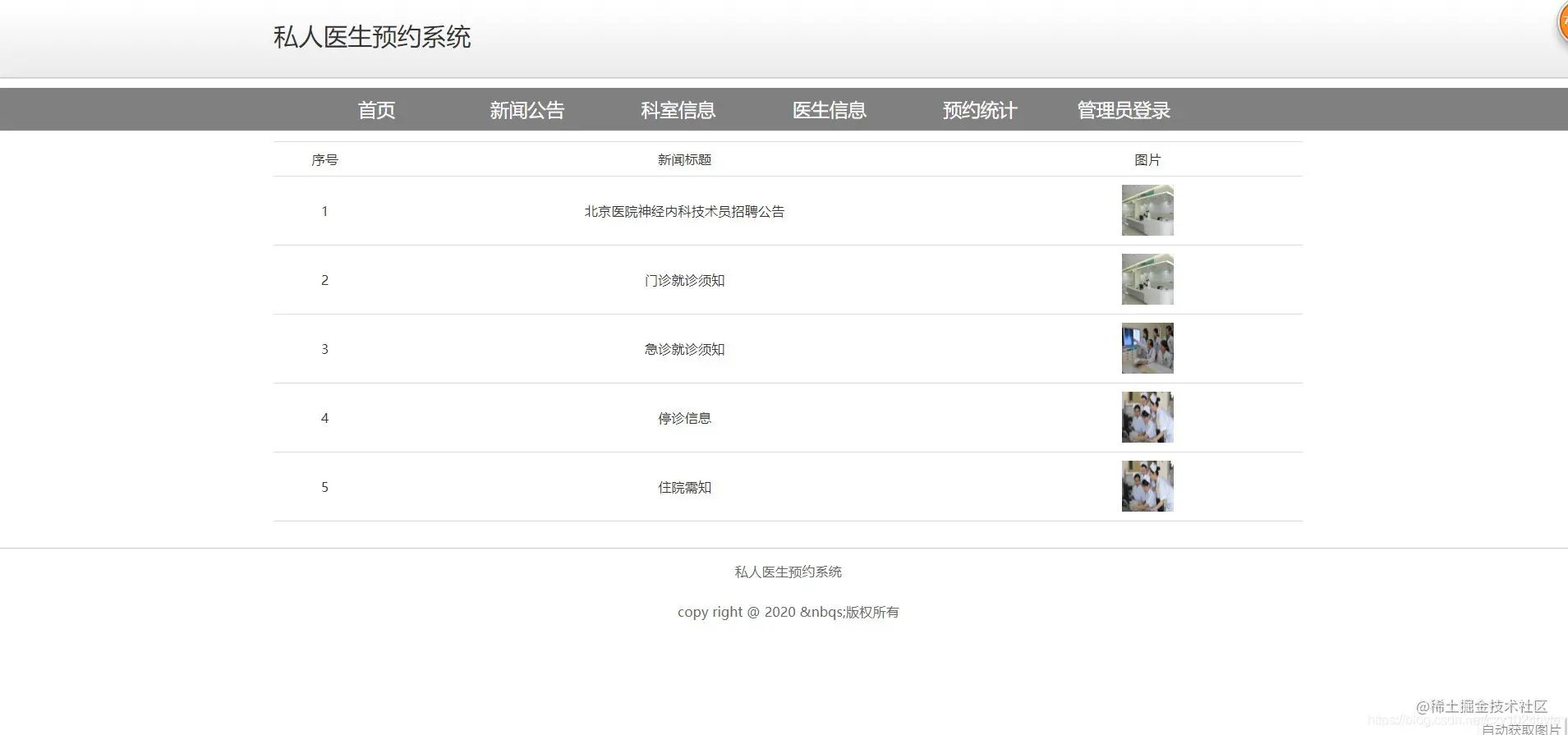The width and height of the screenshot is (1568, 735).
Task: Open the 急诊就诊须知 news item
Action: [x=684, y=349]
